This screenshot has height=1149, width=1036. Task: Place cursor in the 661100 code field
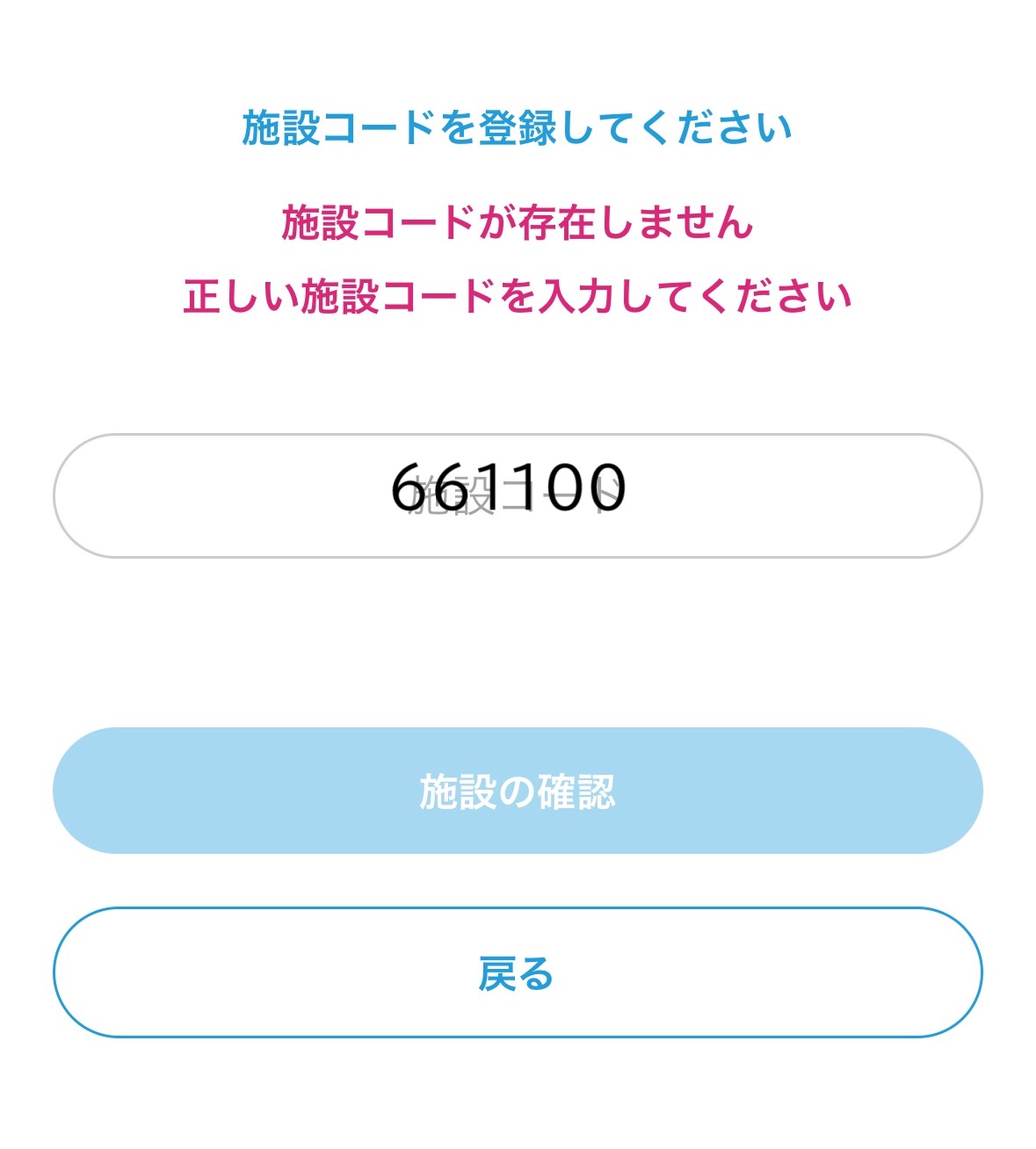pos(517,495)
